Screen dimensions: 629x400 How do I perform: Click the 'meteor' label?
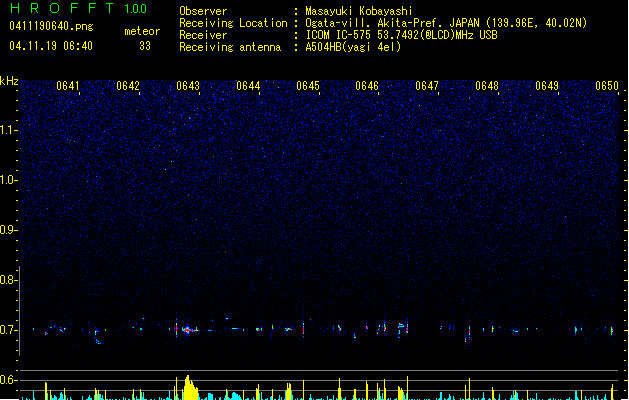(x=142, y=31)
